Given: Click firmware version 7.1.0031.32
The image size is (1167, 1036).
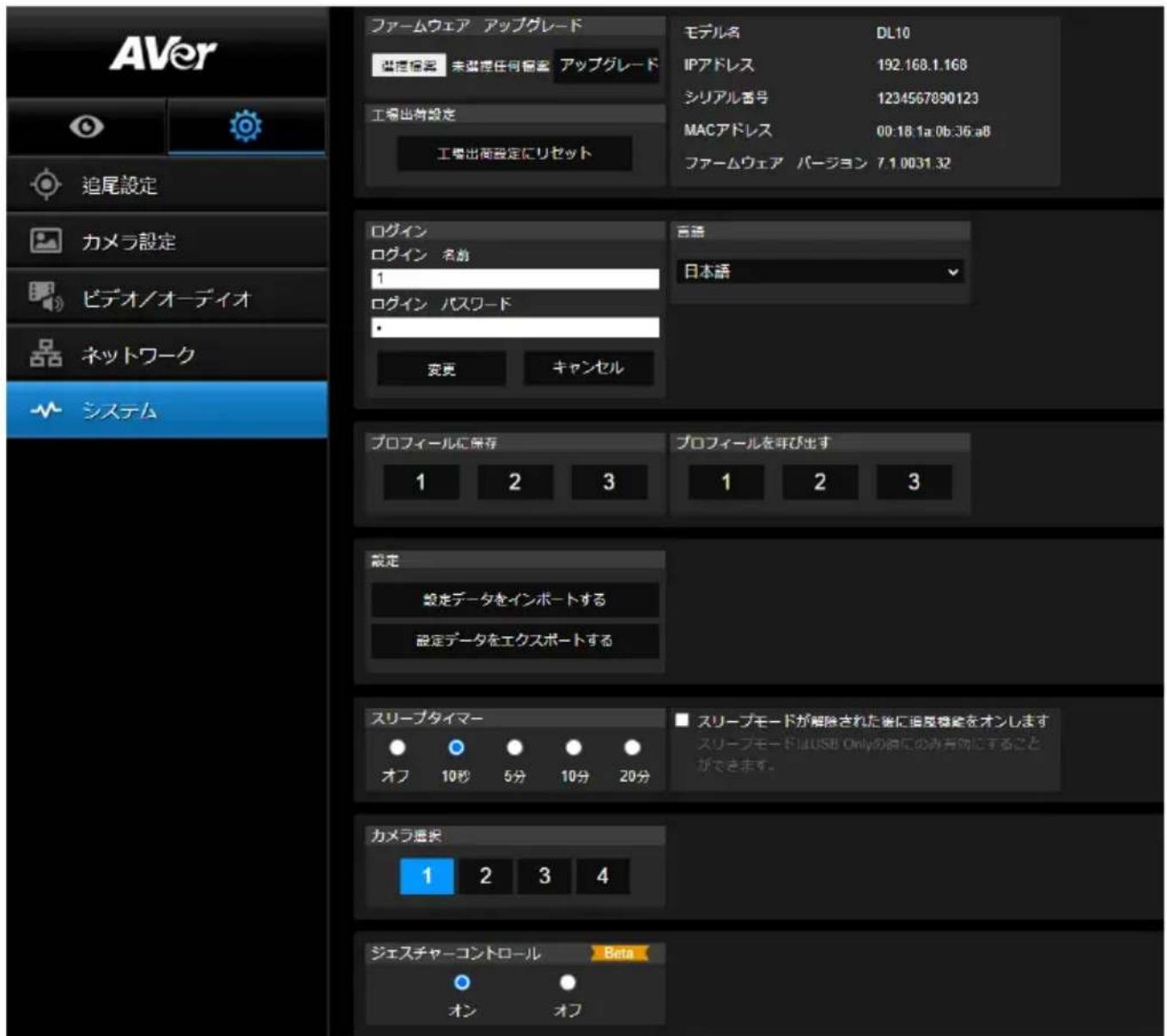Looking at the screenshot, I should click(x=914, y=163).
